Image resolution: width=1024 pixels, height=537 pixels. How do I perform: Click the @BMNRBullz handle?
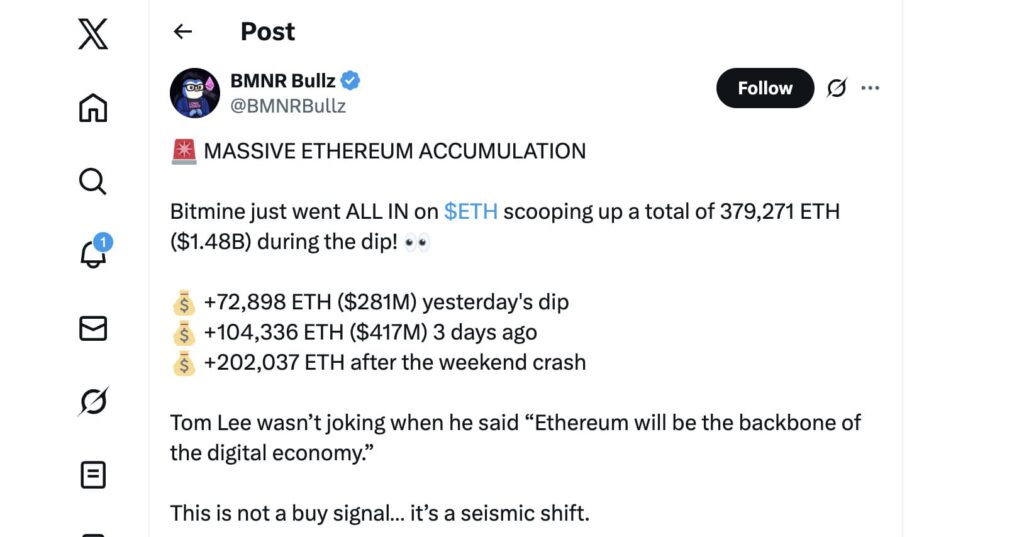coord(289,105)
